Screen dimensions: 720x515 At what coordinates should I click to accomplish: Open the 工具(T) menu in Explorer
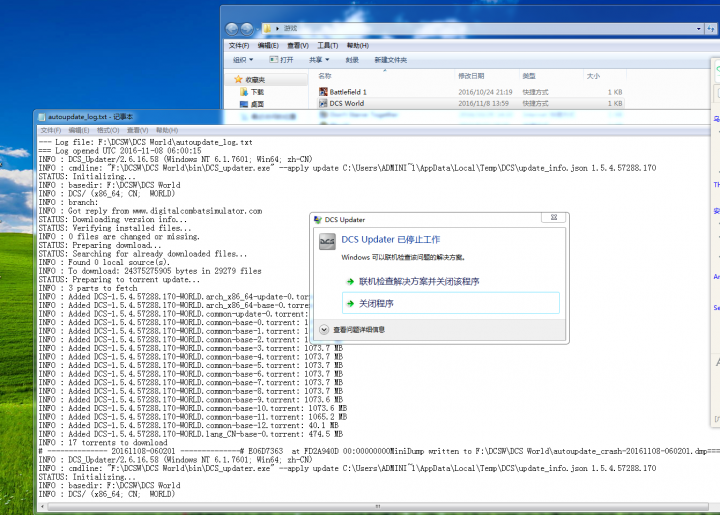[328, 45]
